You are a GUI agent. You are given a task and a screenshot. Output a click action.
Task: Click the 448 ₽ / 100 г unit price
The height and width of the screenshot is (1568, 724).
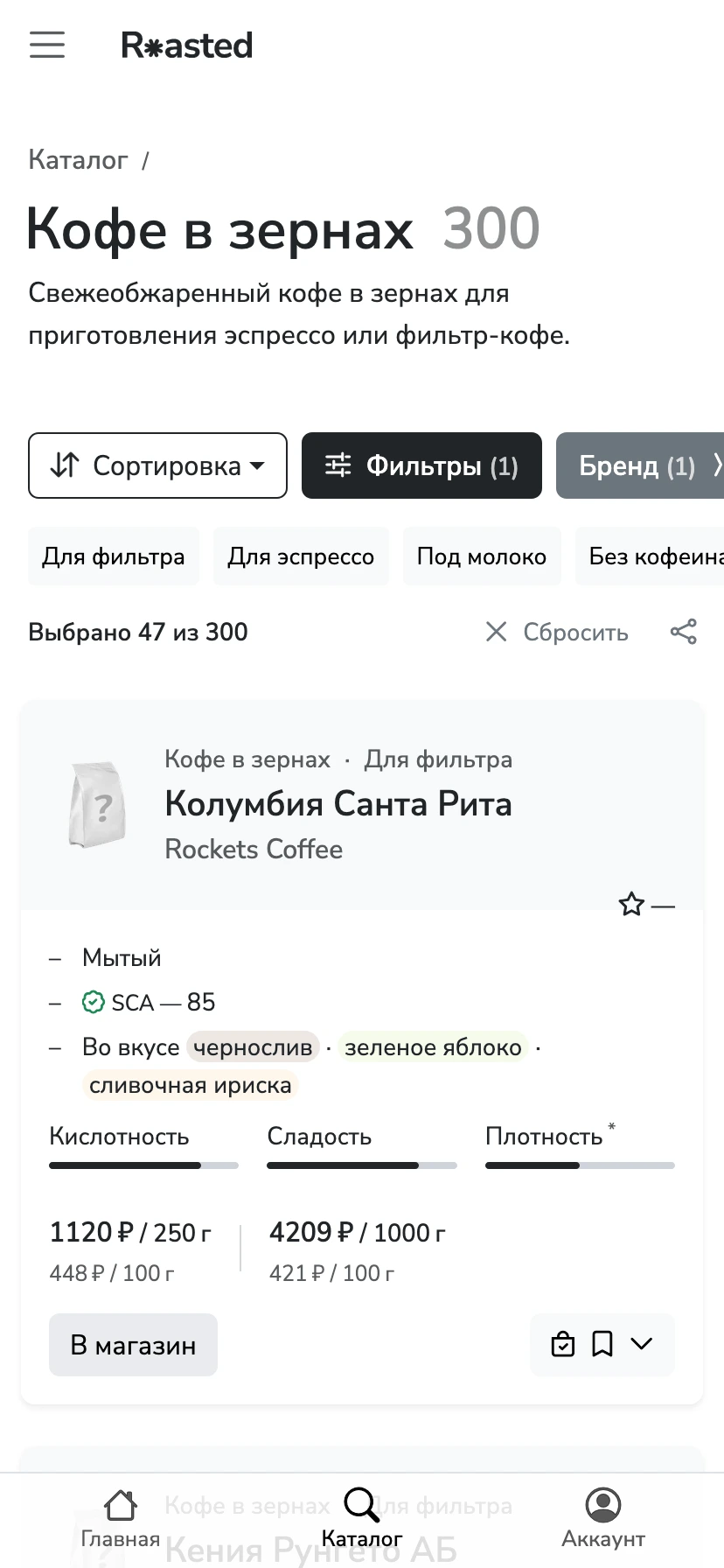click(x=112, y=1273)
